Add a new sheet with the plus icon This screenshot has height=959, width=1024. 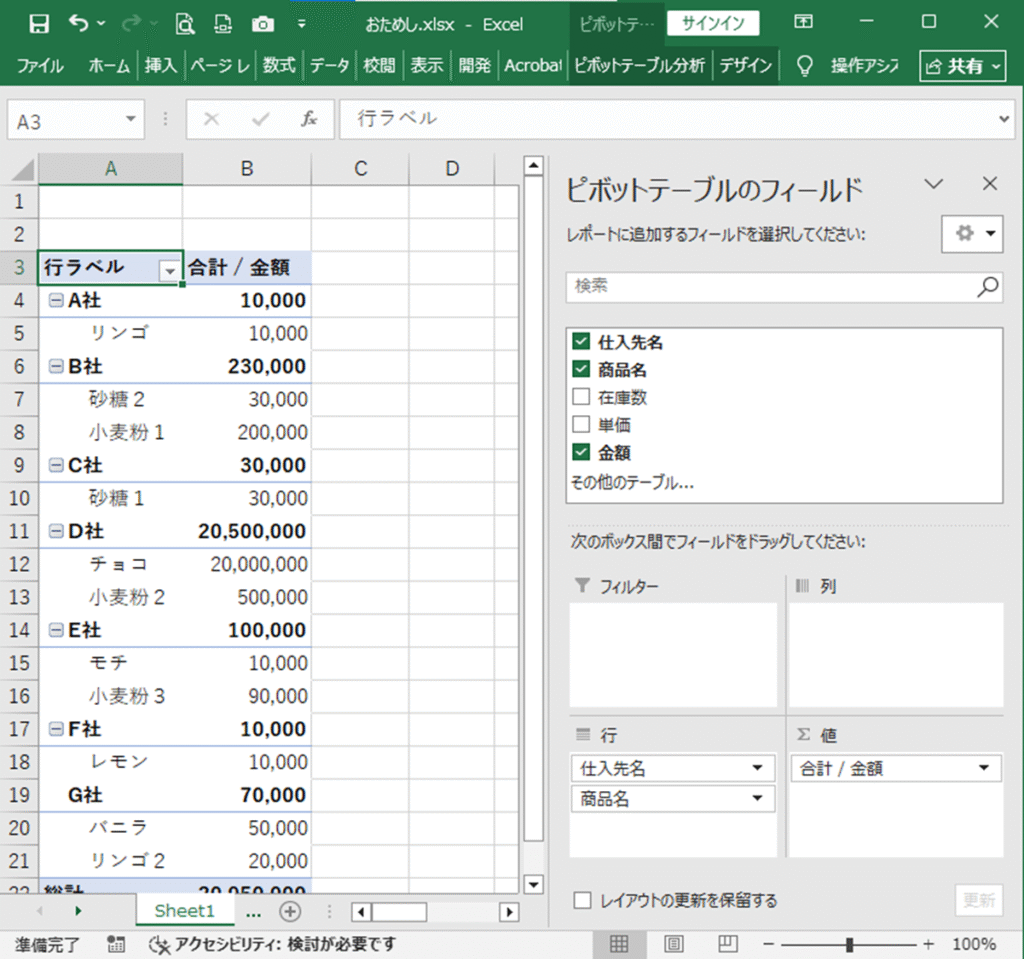point(290,911)
